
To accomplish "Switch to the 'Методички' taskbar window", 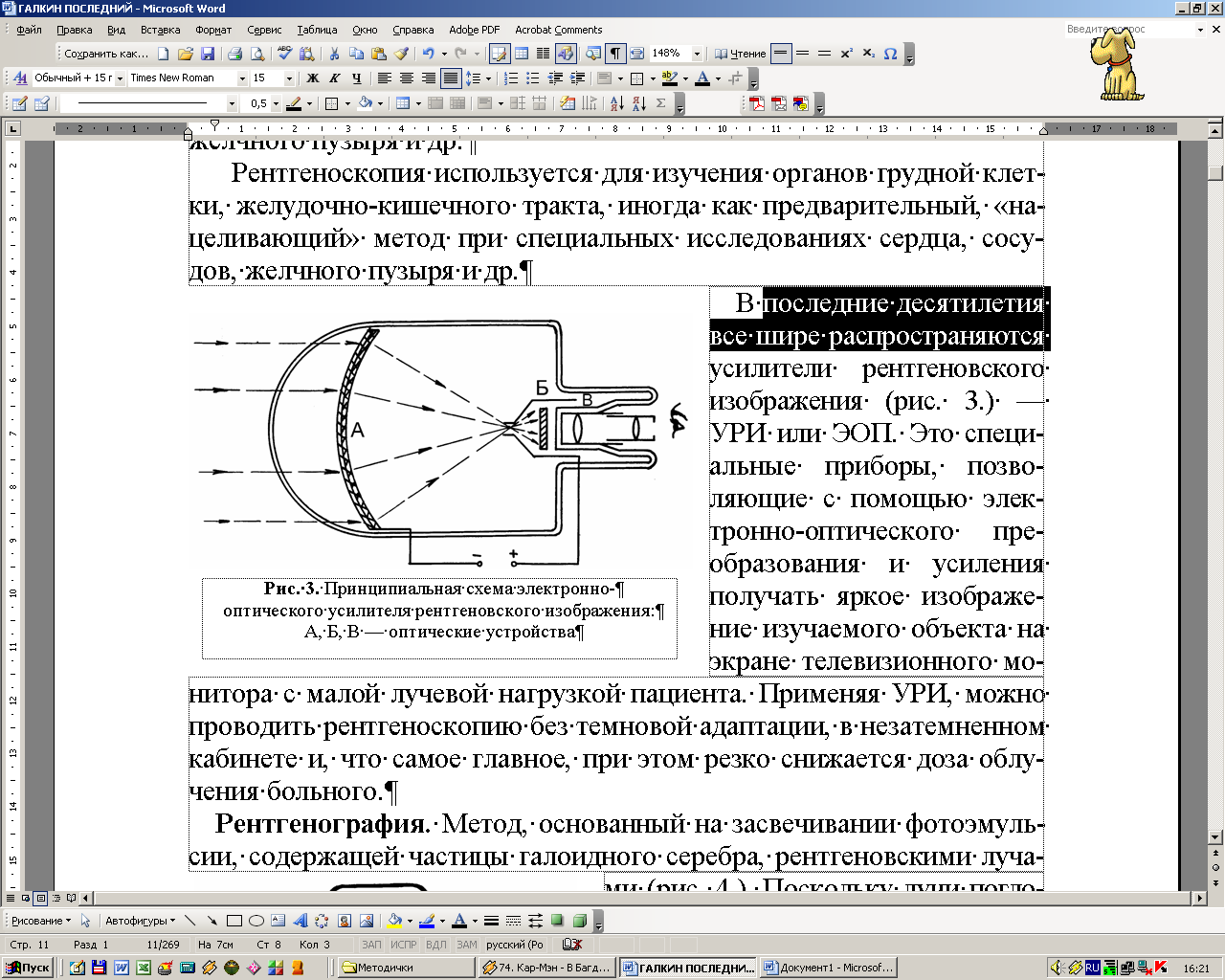I will pos(406,968).
